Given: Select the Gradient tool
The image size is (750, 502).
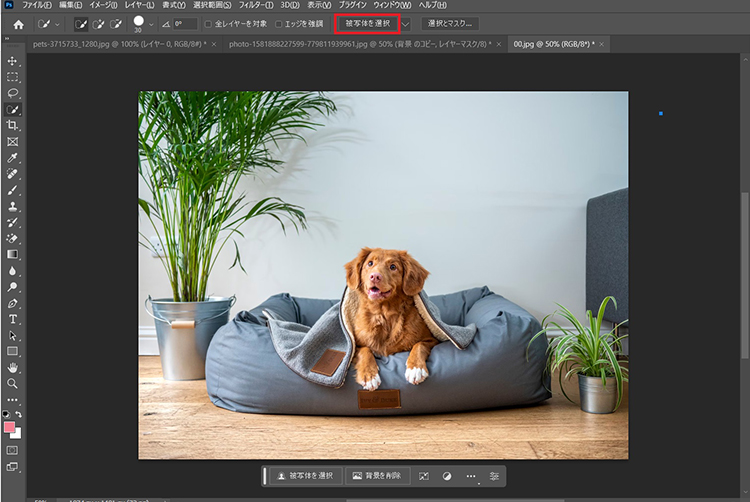Looking at the screenshot, I should coord(12,254).
